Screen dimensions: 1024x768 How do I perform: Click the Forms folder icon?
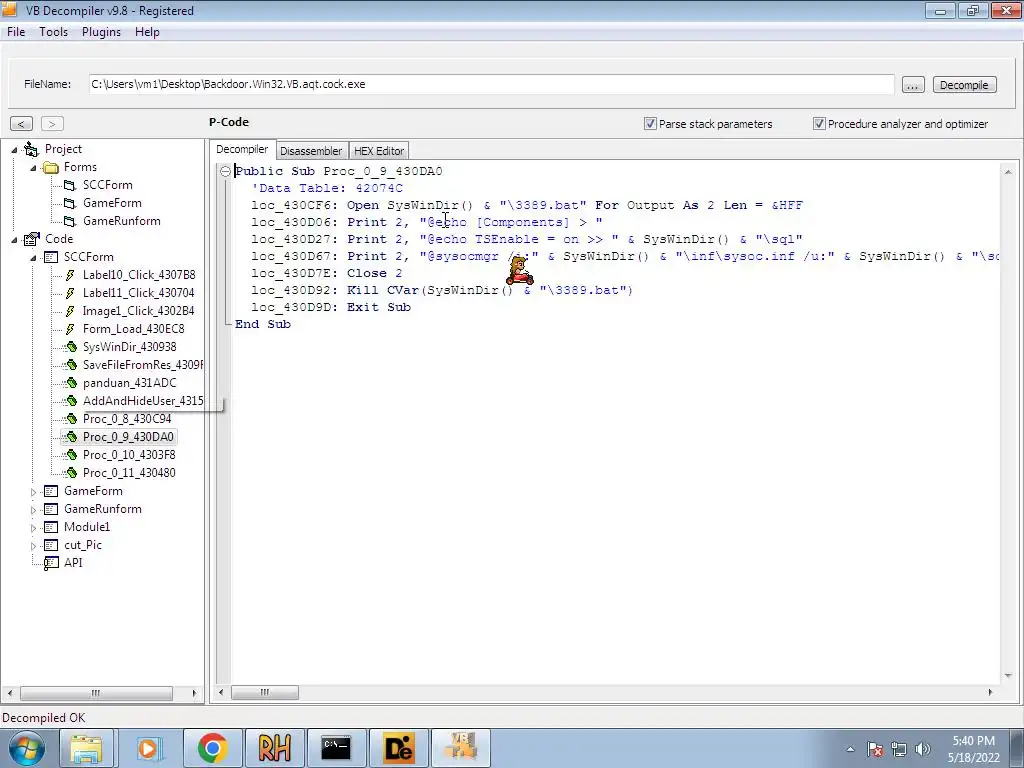[x=50, y=167]
